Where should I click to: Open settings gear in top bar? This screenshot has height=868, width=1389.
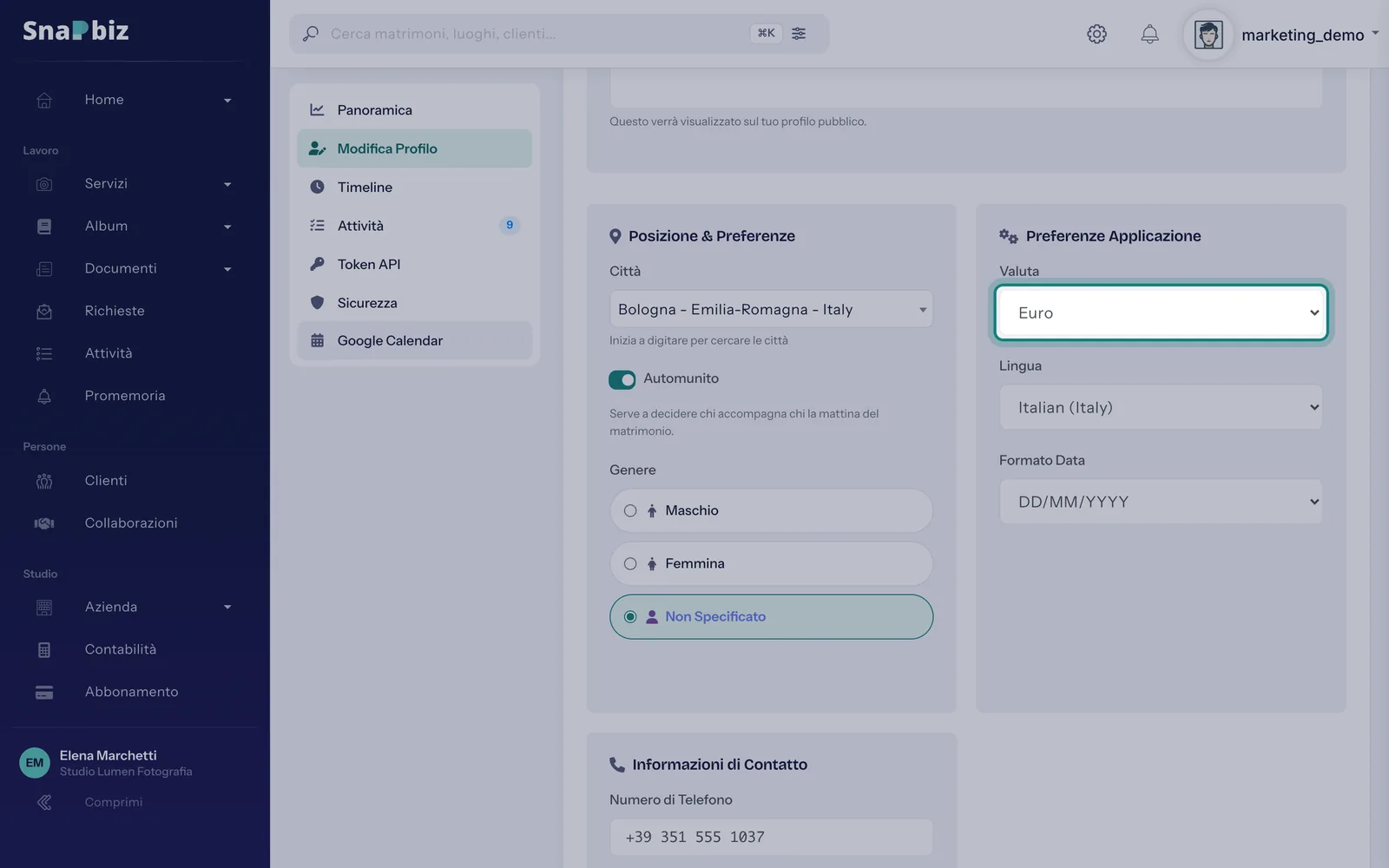click(1096, 34)
